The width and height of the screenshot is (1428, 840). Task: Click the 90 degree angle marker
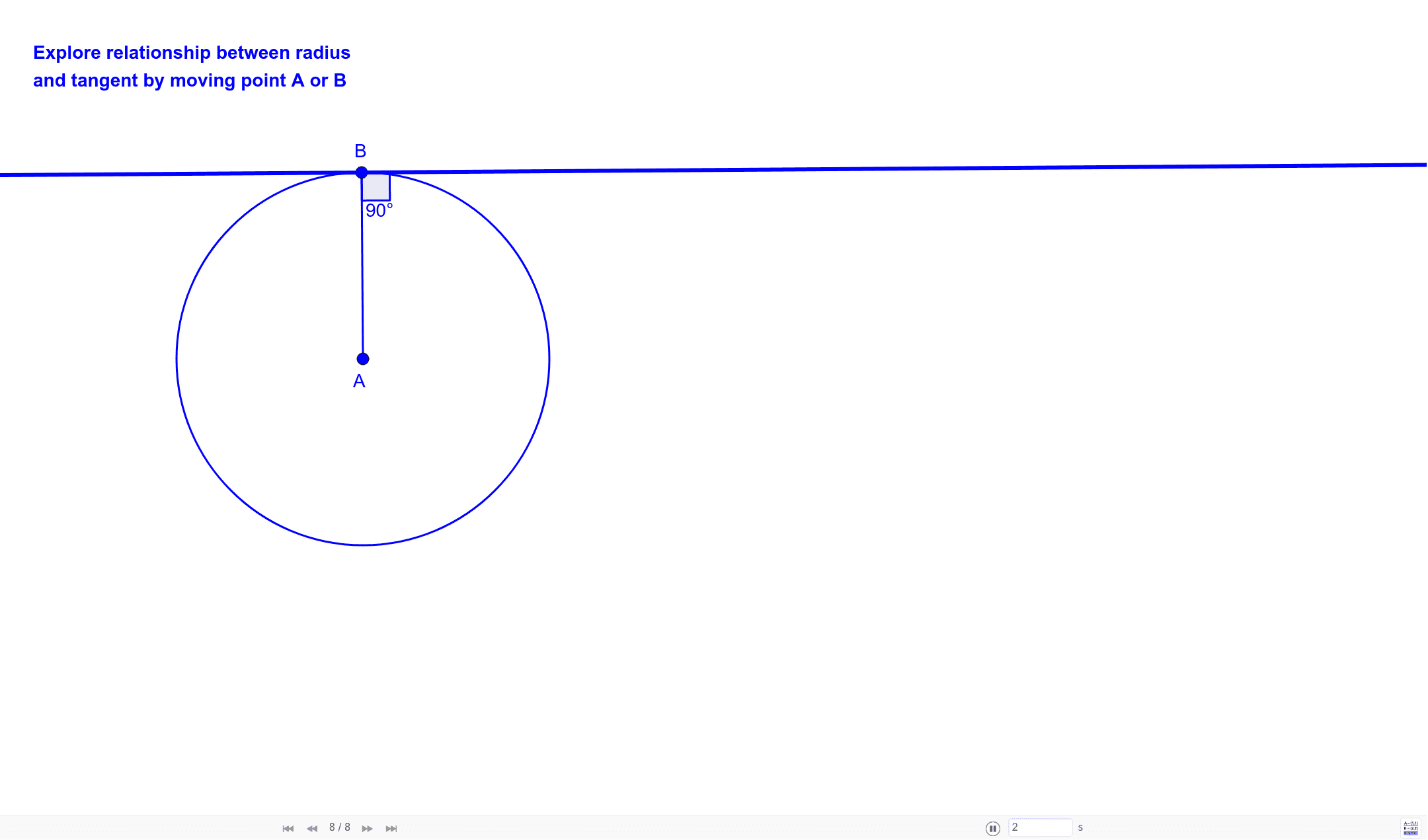pos(377,188)
